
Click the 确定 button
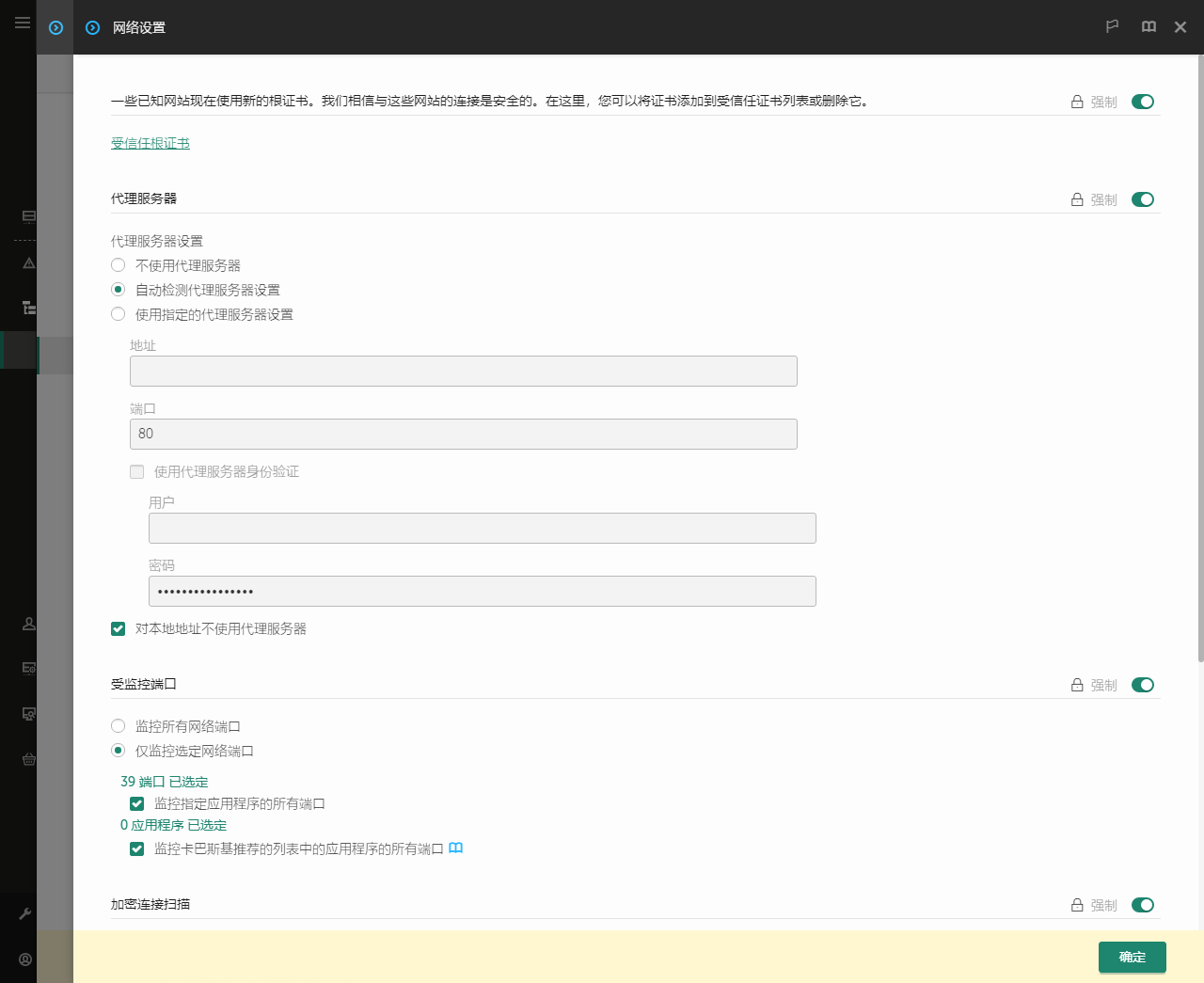[x=1133, y=957]
